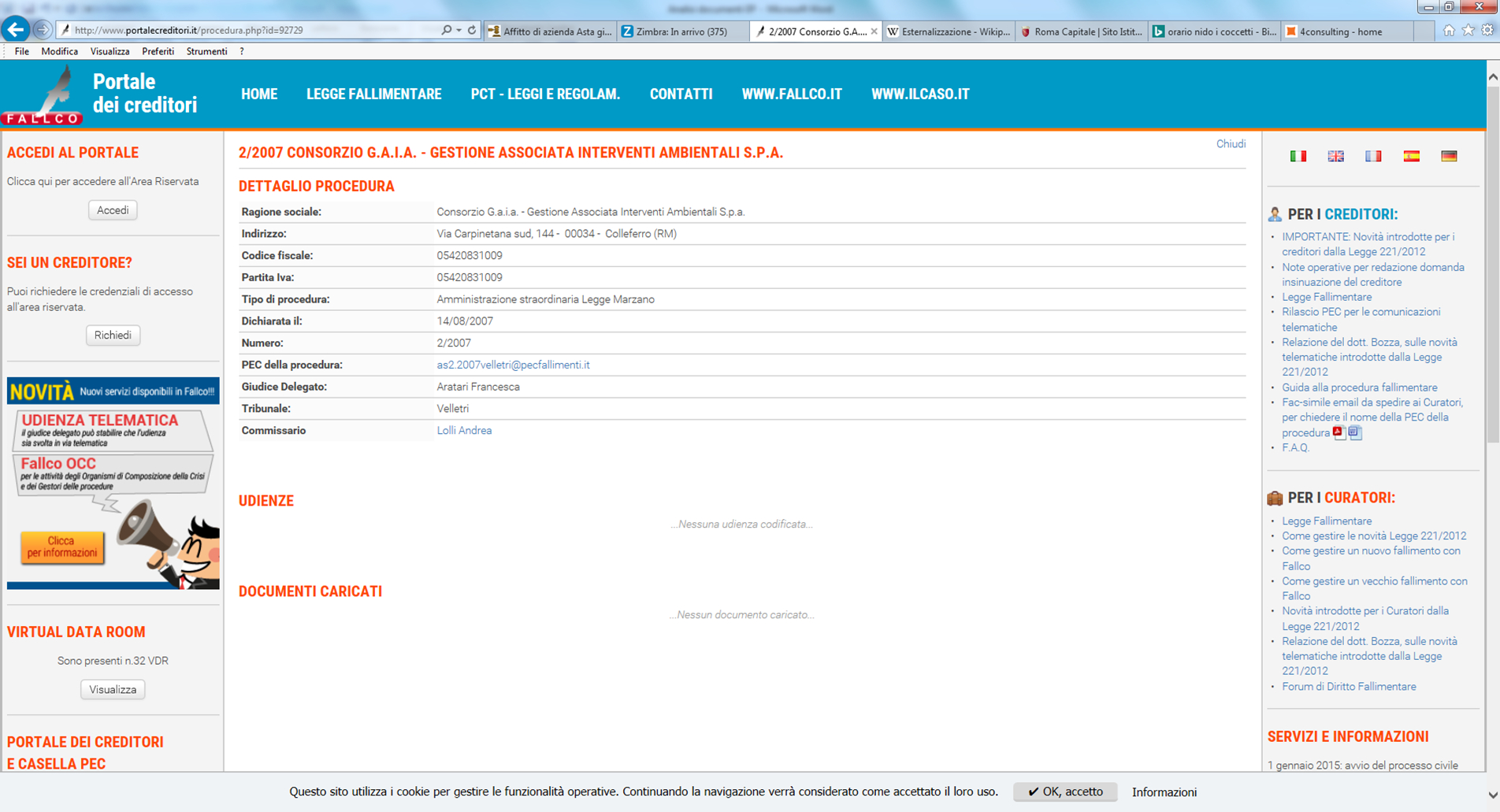
Task: Click the Richiedi credentials button
Action: click(x=113, y=336)
